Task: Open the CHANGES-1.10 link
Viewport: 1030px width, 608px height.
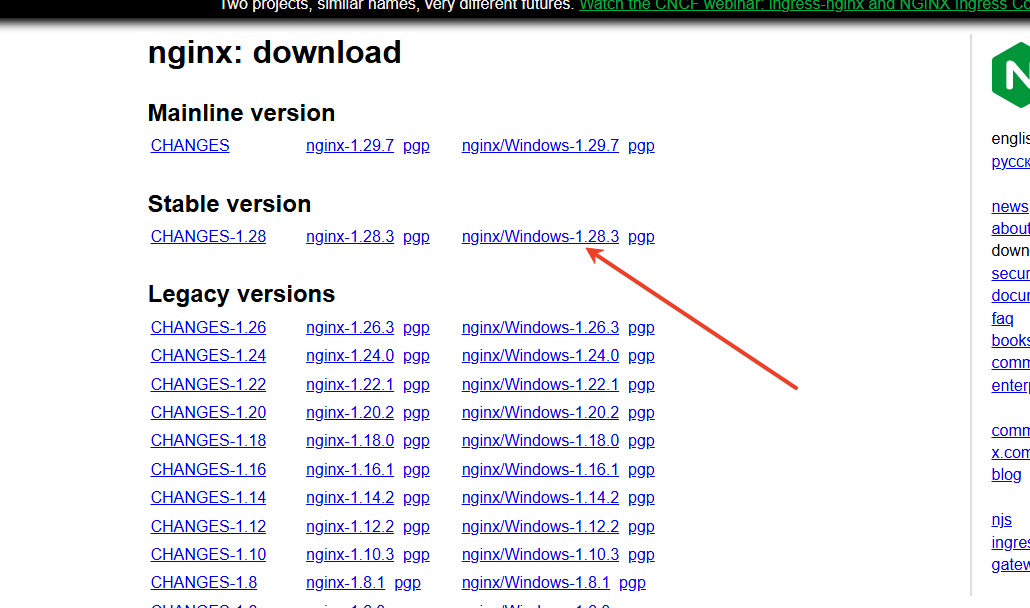Action: 208,555
